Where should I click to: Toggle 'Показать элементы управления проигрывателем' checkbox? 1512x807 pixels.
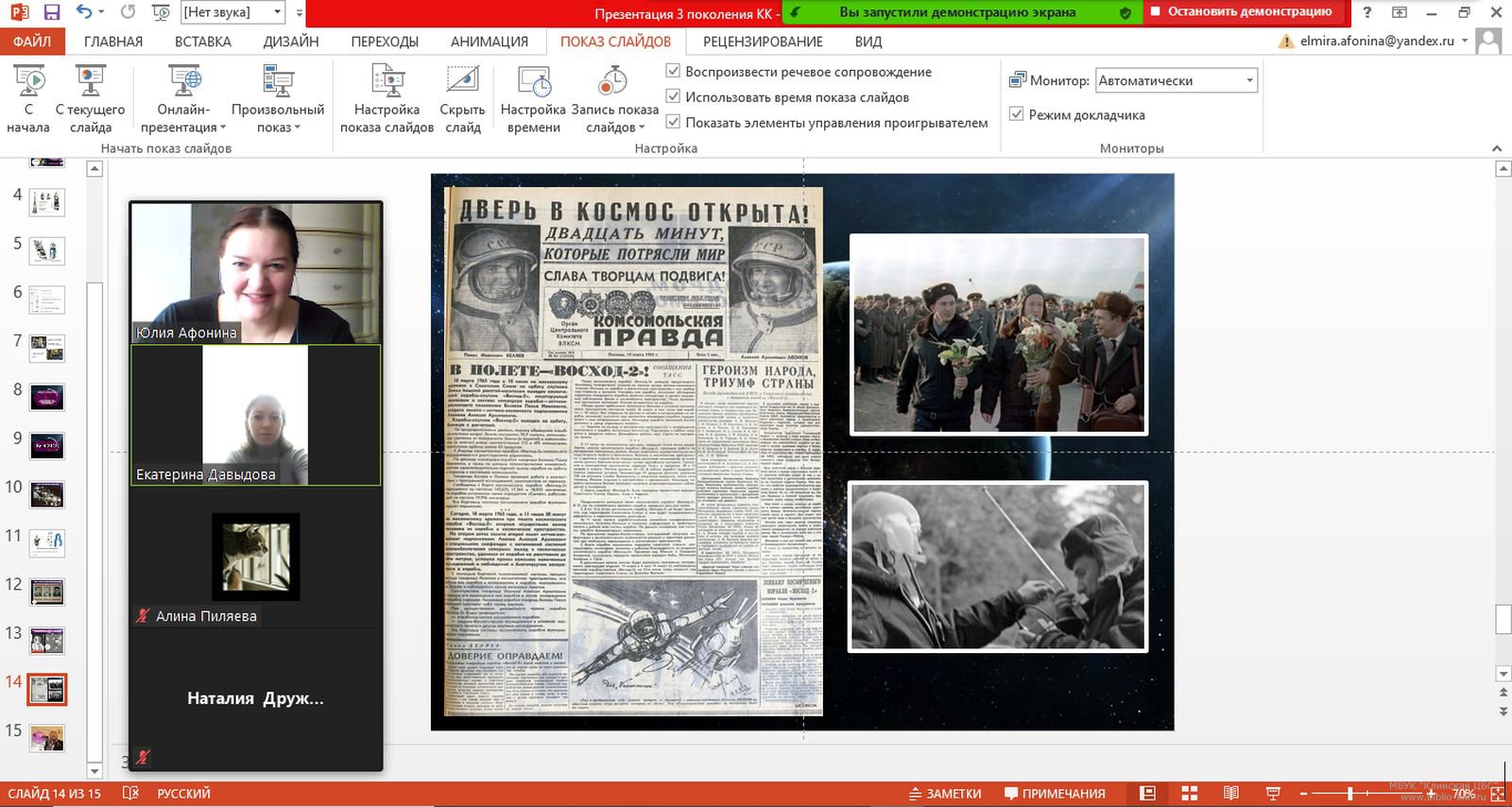pos(674,122)
